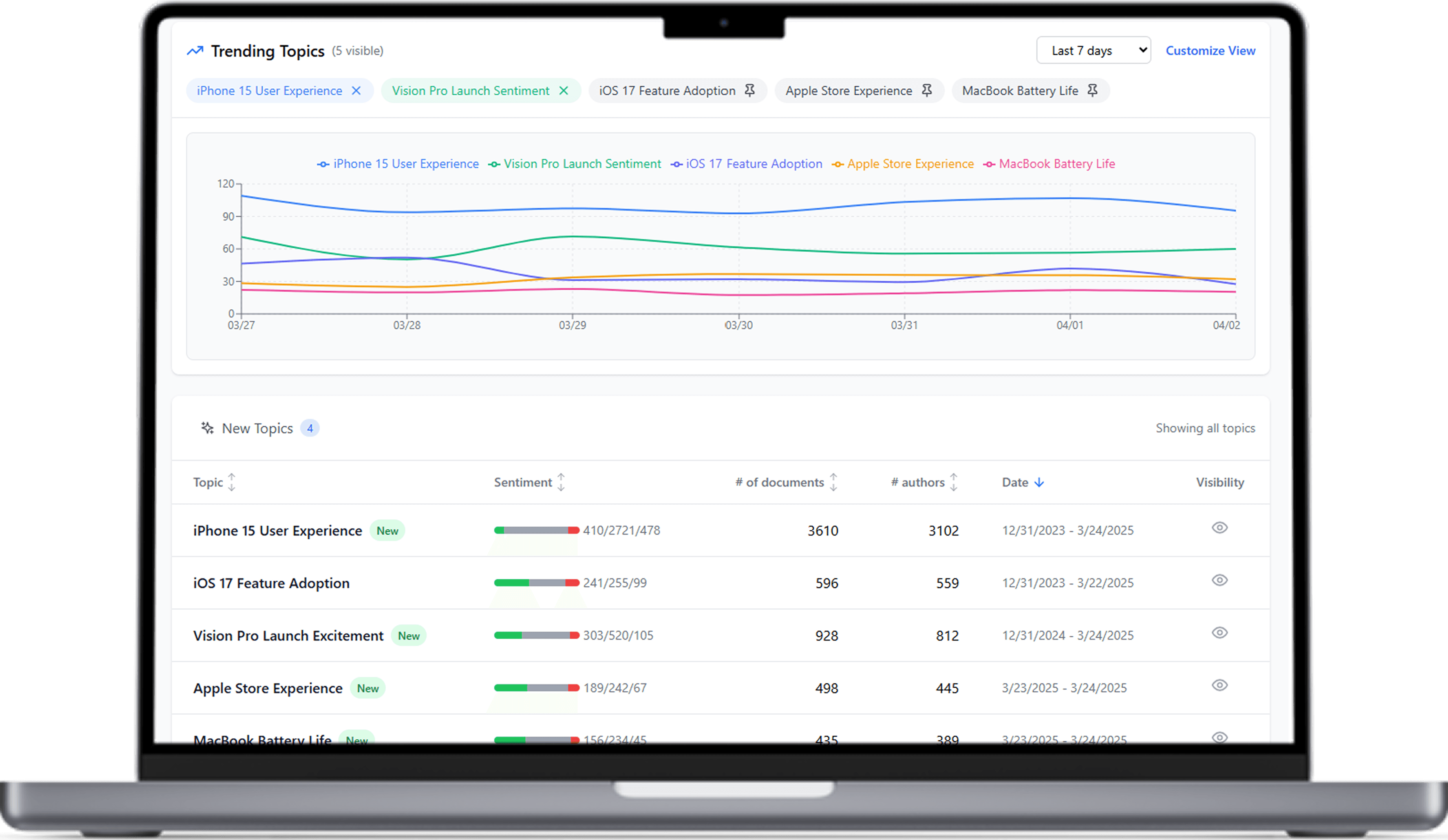Click the New badge on Apple Store row
This screenshot has width=1448, height=840.
point(368,688)
